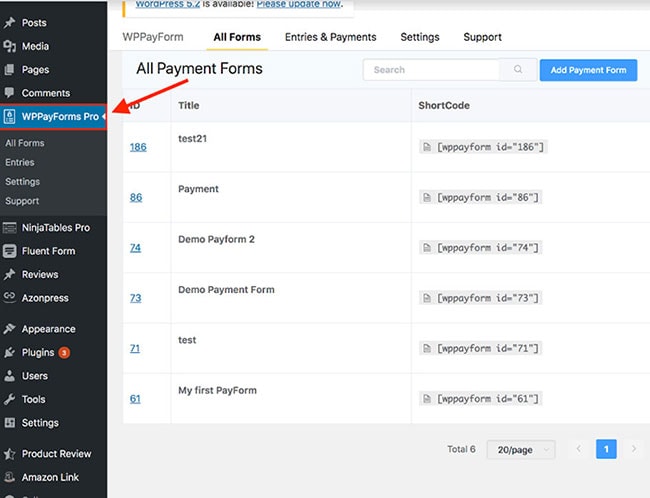
Task: Click the Plugins update badge 3
Action: (x=64, y=353)
